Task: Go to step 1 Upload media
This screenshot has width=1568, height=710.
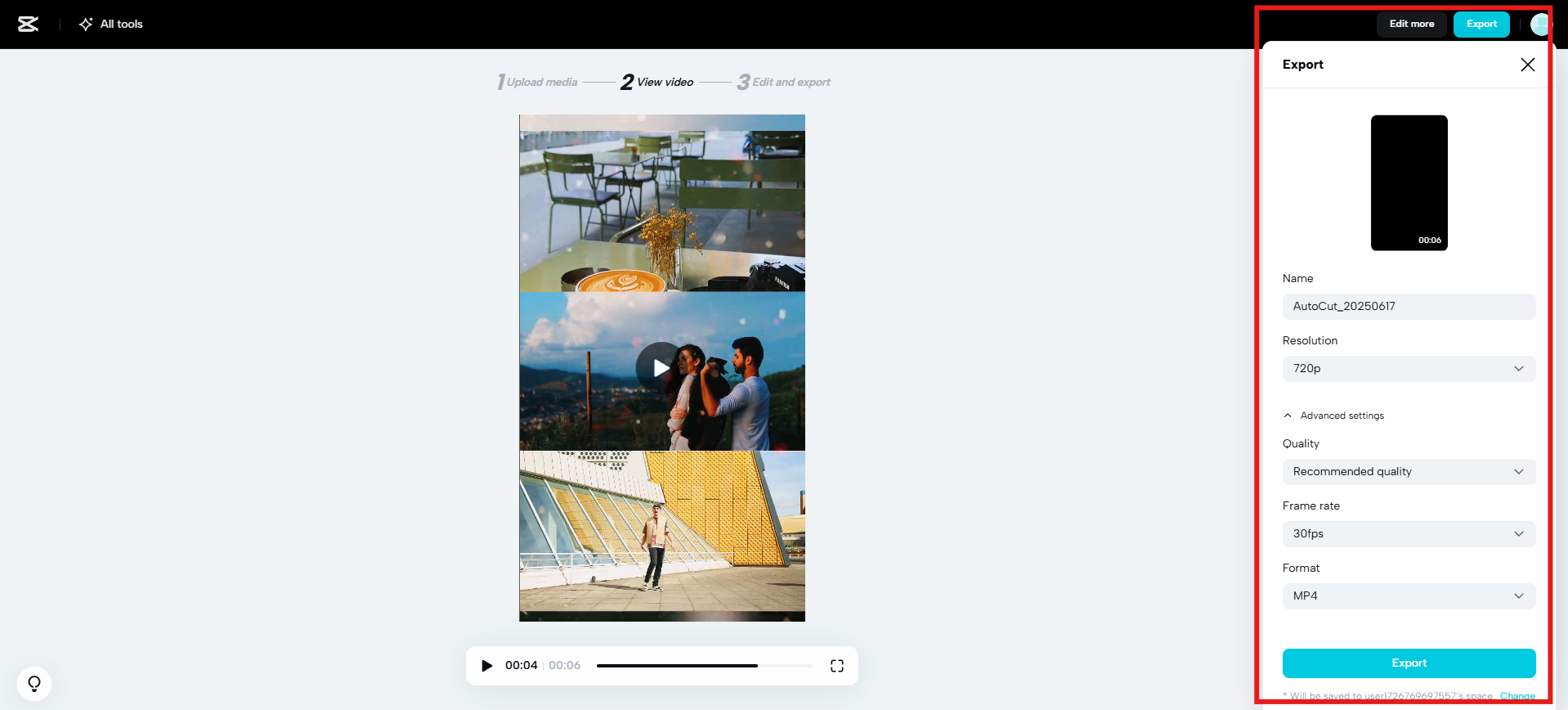Action: (x=537, y=82)
